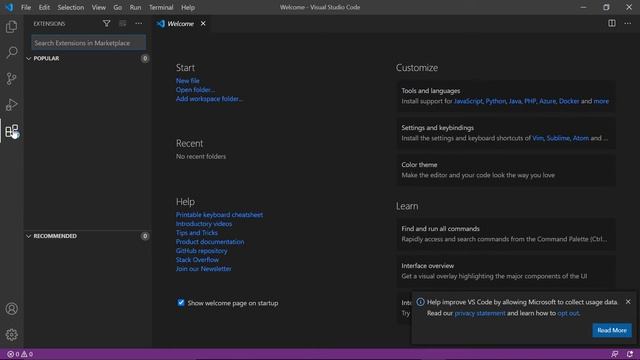
Task: Select the Welcome editor tab
Action: pos(181,24)
